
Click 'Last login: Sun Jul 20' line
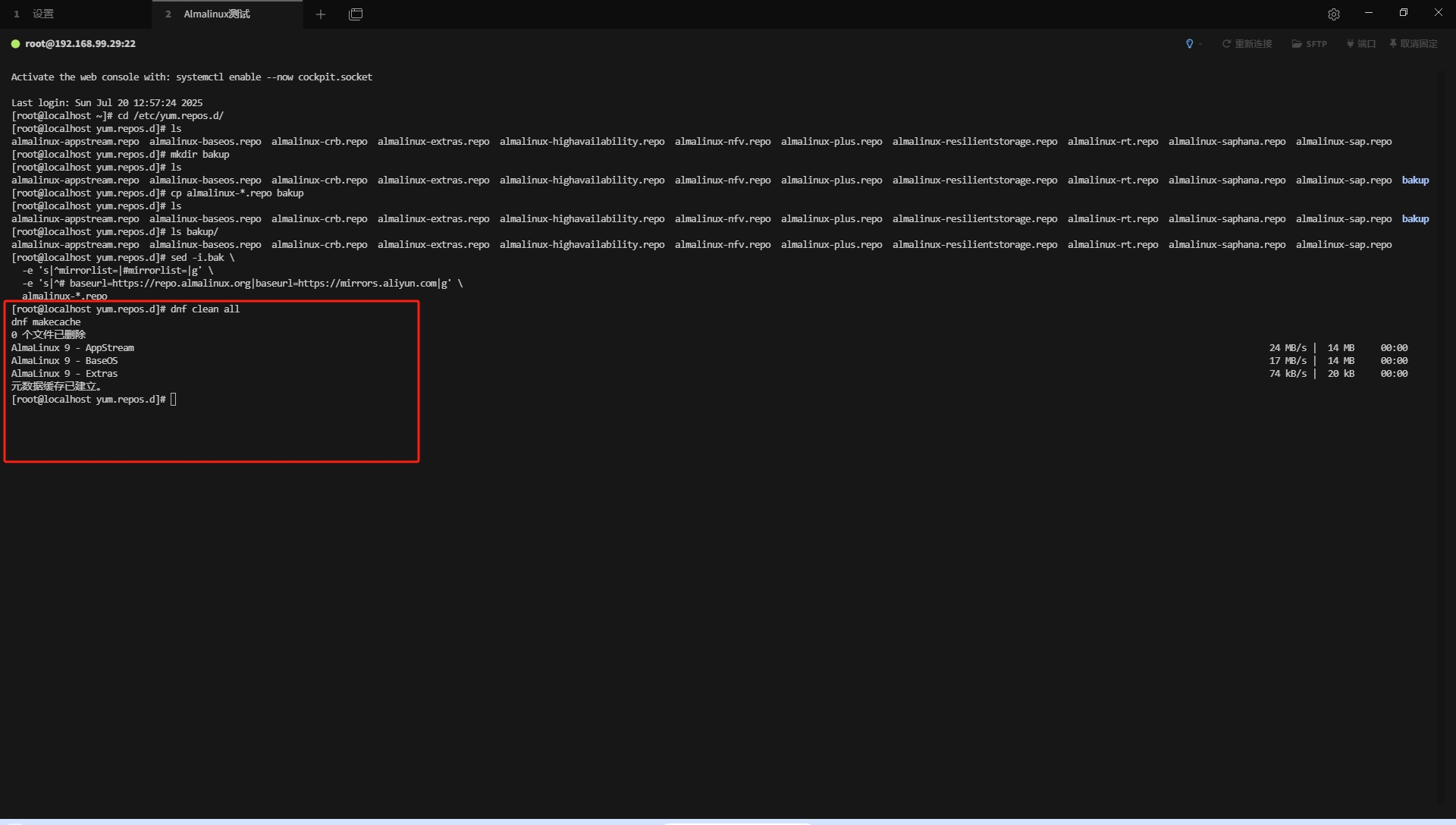point(107,103)
